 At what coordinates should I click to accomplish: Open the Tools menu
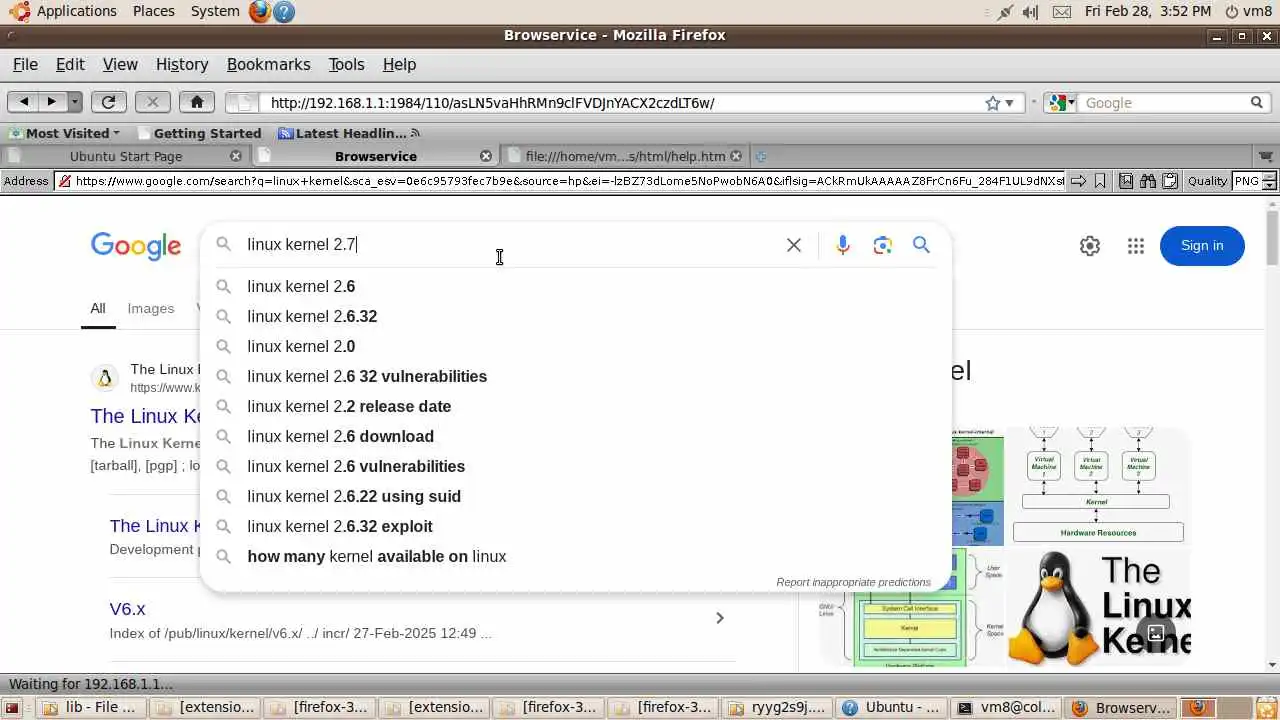point(346,64)
